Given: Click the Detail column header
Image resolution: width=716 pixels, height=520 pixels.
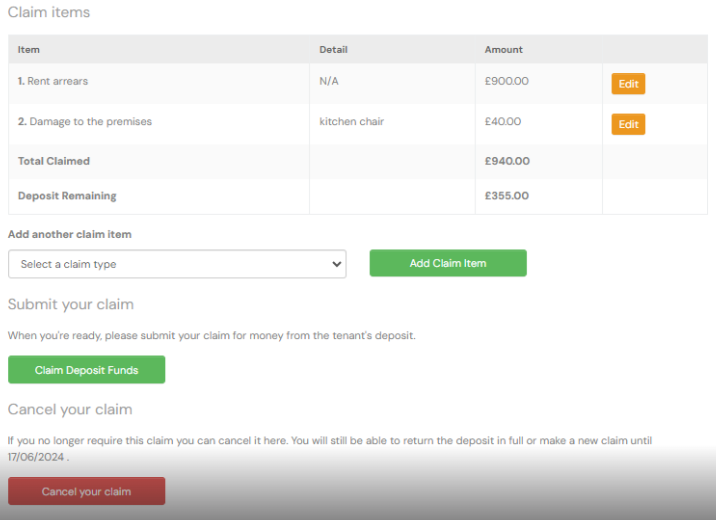Looking at the screenshot, I should tap(333, 50).
